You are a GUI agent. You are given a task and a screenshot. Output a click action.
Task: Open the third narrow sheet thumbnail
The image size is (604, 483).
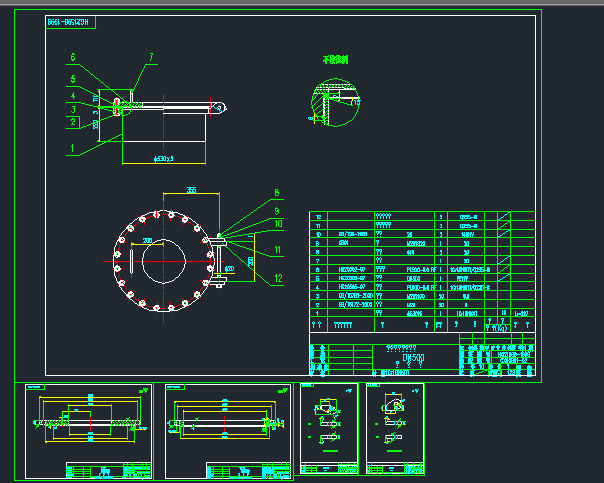click(x=330, y=428)
